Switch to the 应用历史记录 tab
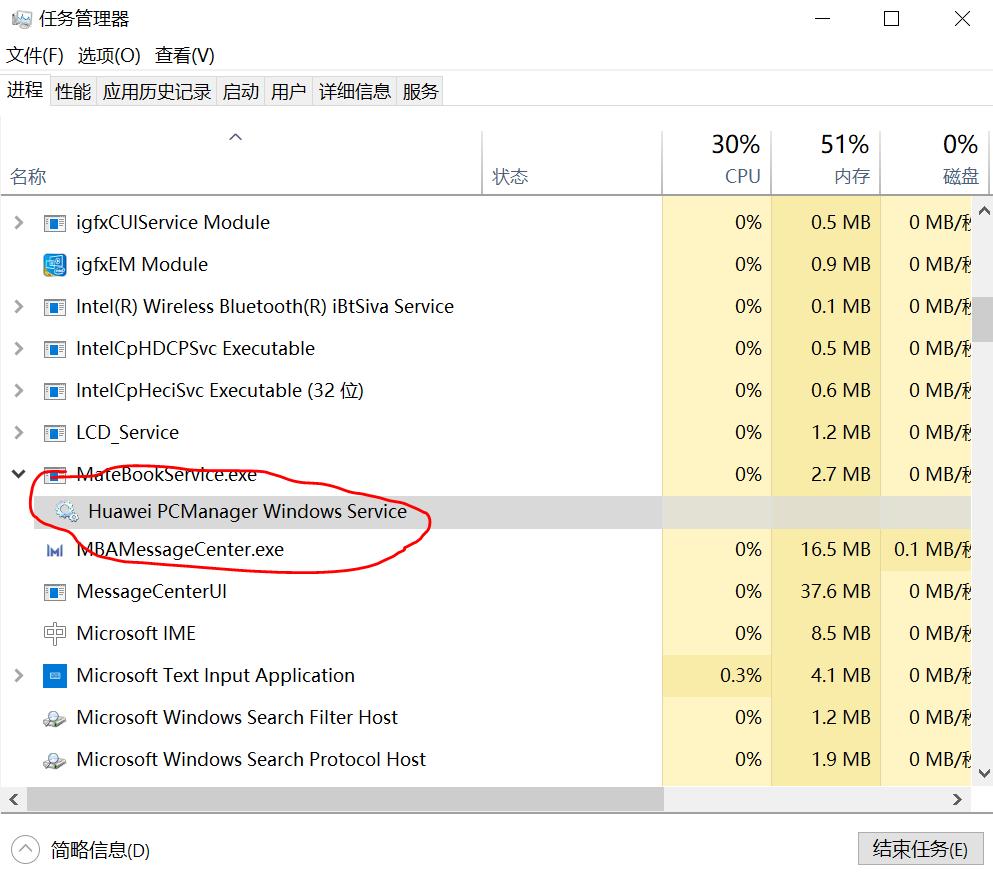 pyautogui.click(x=156, y=92)
